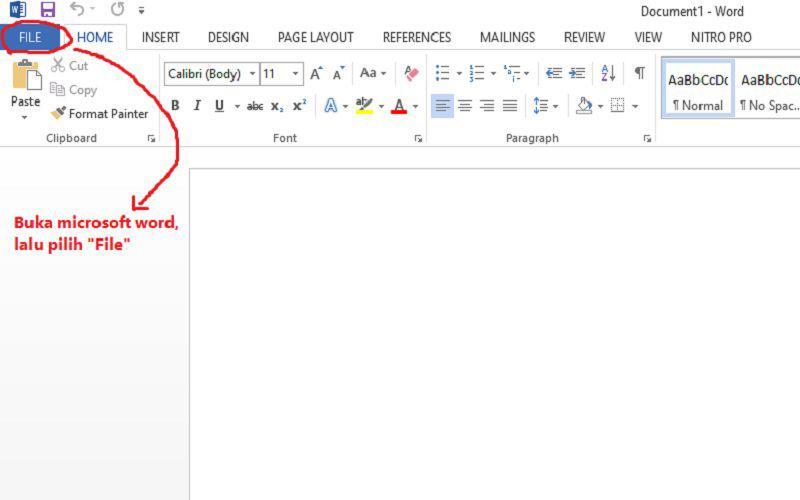Switch to the DESIGN tab
The image size is (800, 500).
228,37
